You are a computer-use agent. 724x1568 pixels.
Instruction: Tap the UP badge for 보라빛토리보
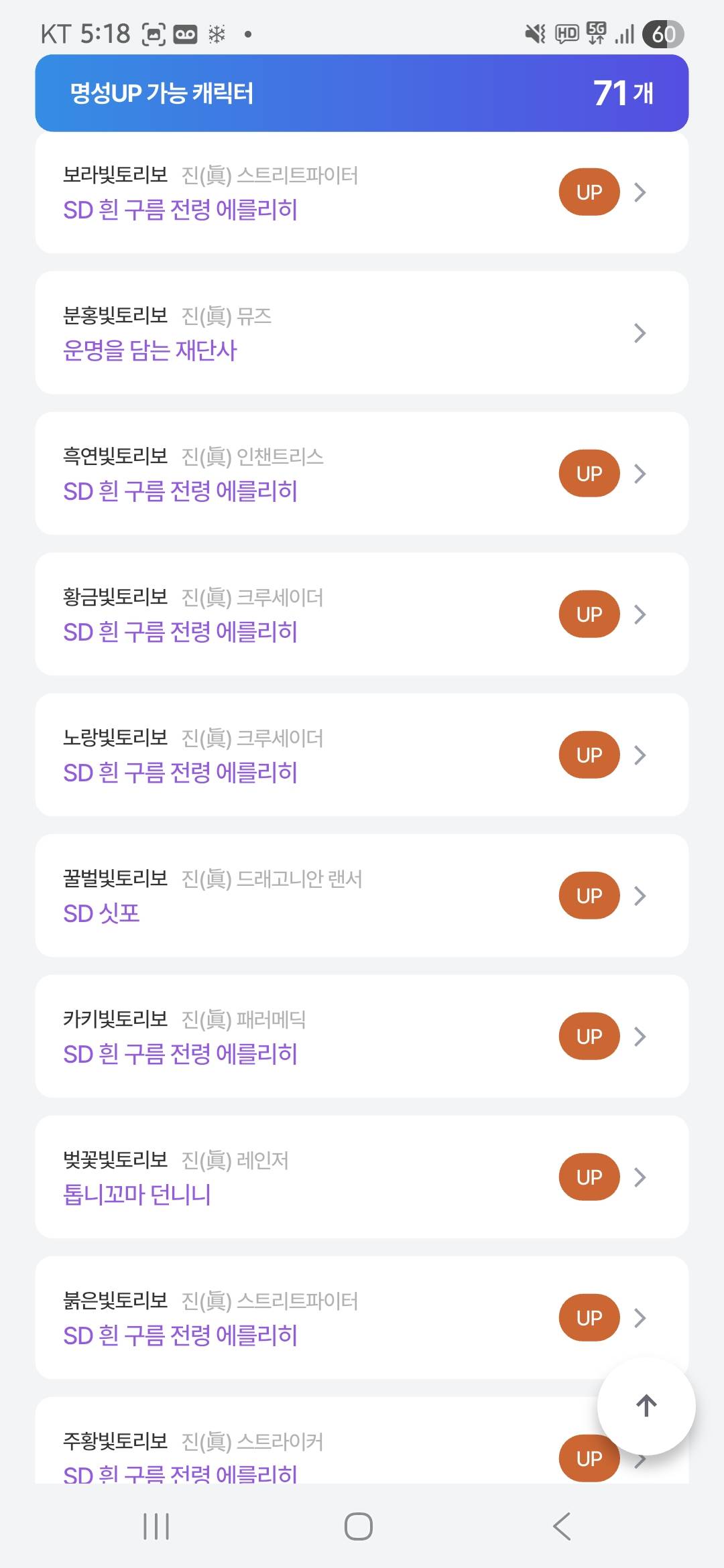[589, 192]
